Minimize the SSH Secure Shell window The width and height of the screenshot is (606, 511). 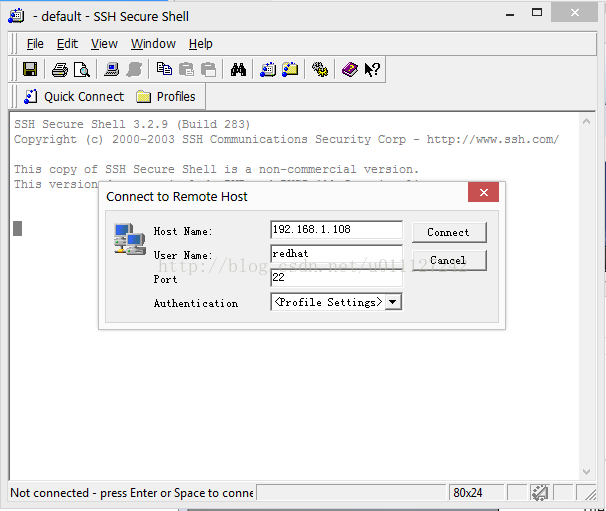point(510,14)
